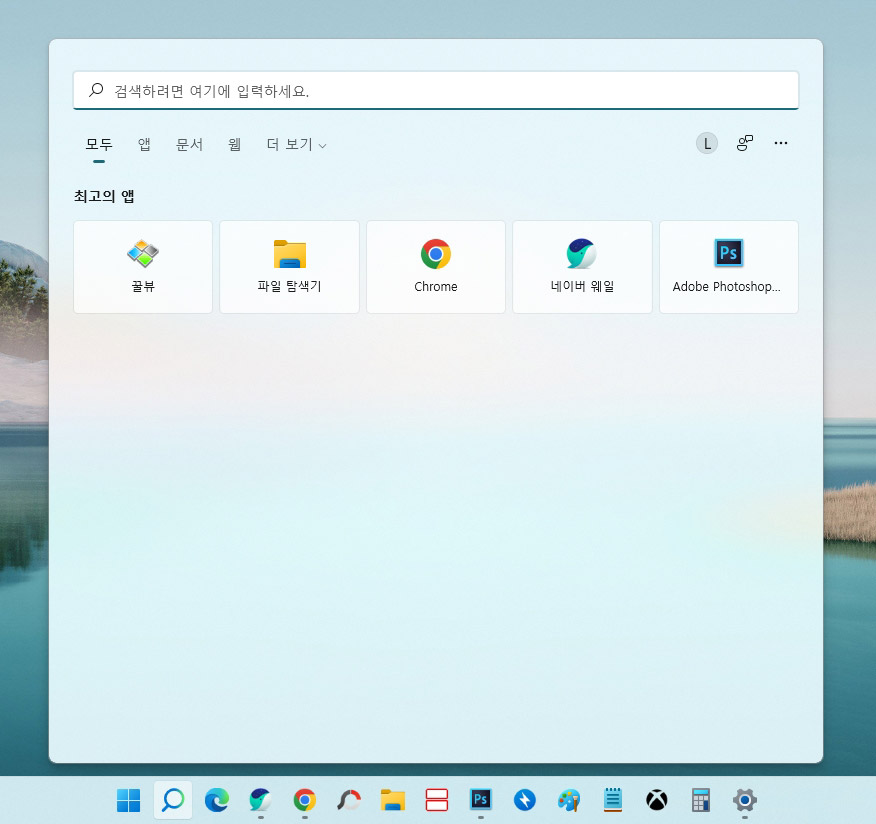
Task: Select the 문서 tab
Action: (189, 144)
